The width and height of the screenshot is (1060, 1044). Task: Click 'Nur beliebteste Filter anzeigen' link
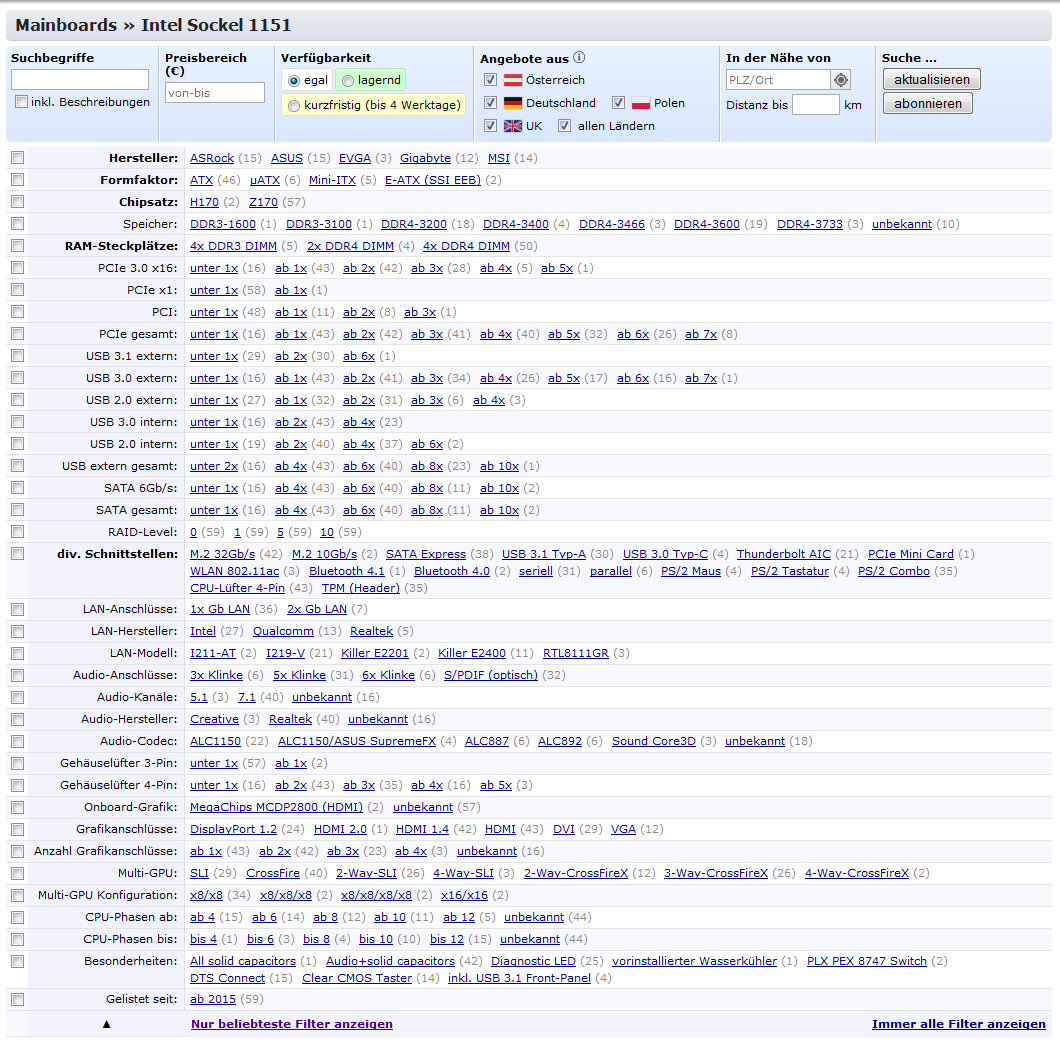pos(291,1024)
